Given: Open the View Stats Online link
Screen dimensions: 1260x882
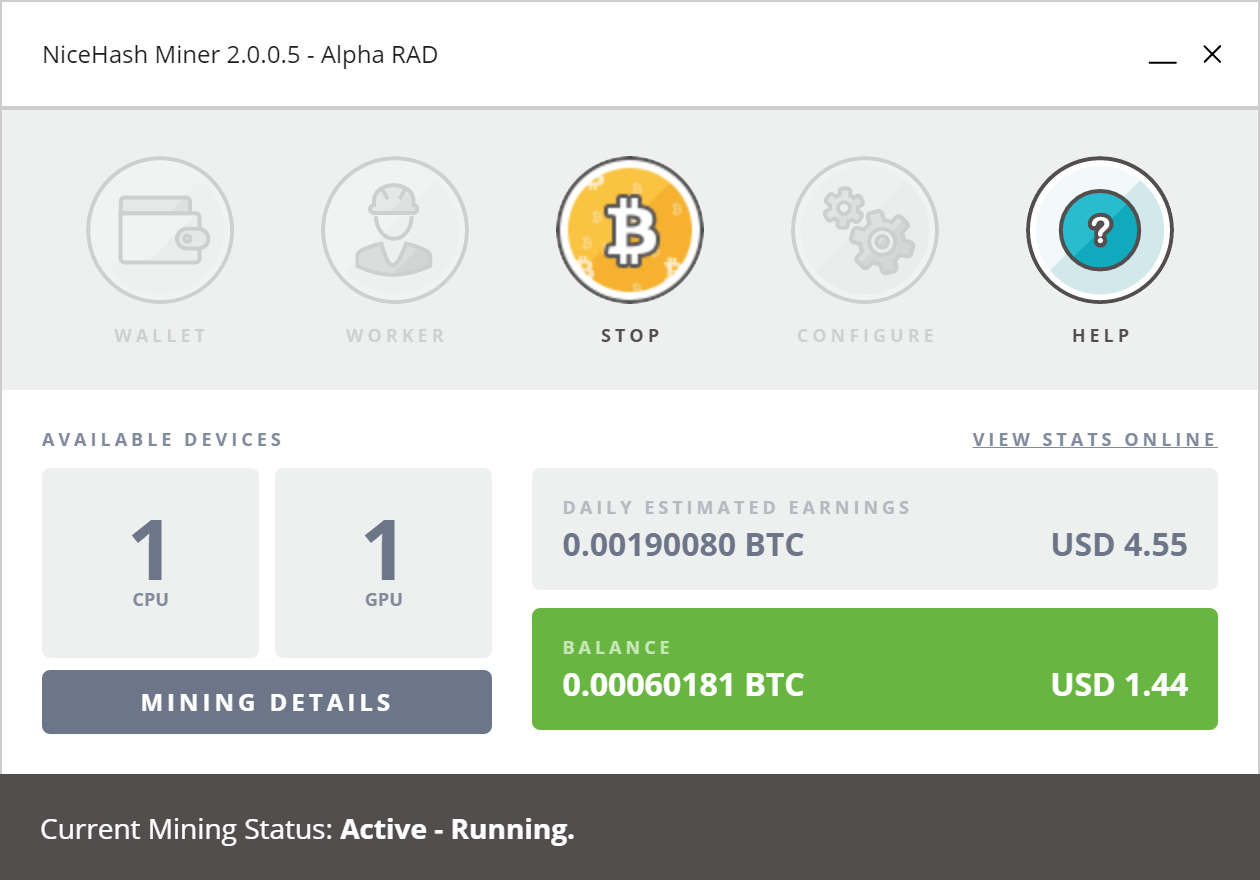Looking at the screenshot, I should (1094, 440).
